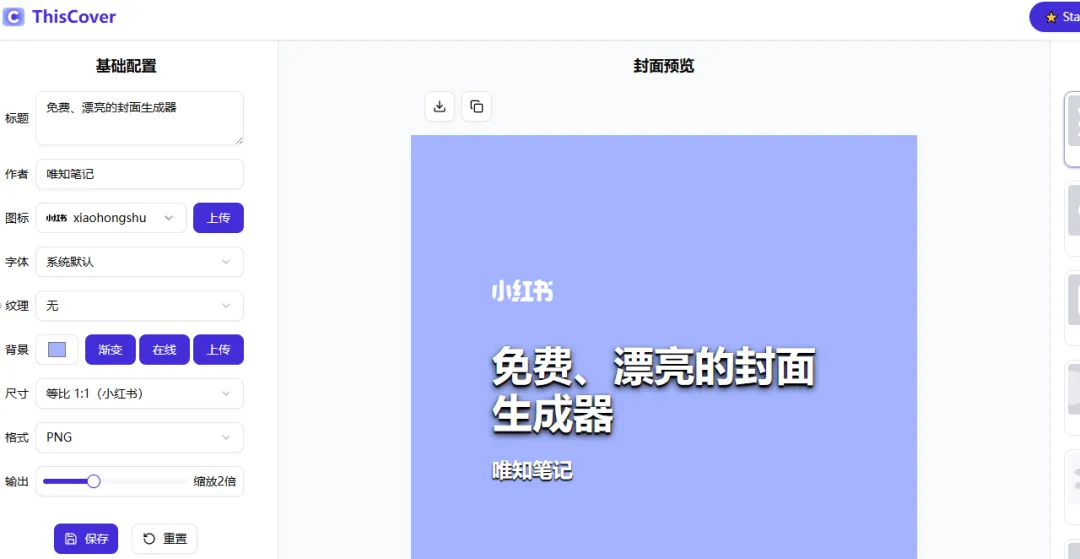This screenshot has height=559, width=1080.
Task: Click the 封面预览 heading text
Action: click(663, 66)
